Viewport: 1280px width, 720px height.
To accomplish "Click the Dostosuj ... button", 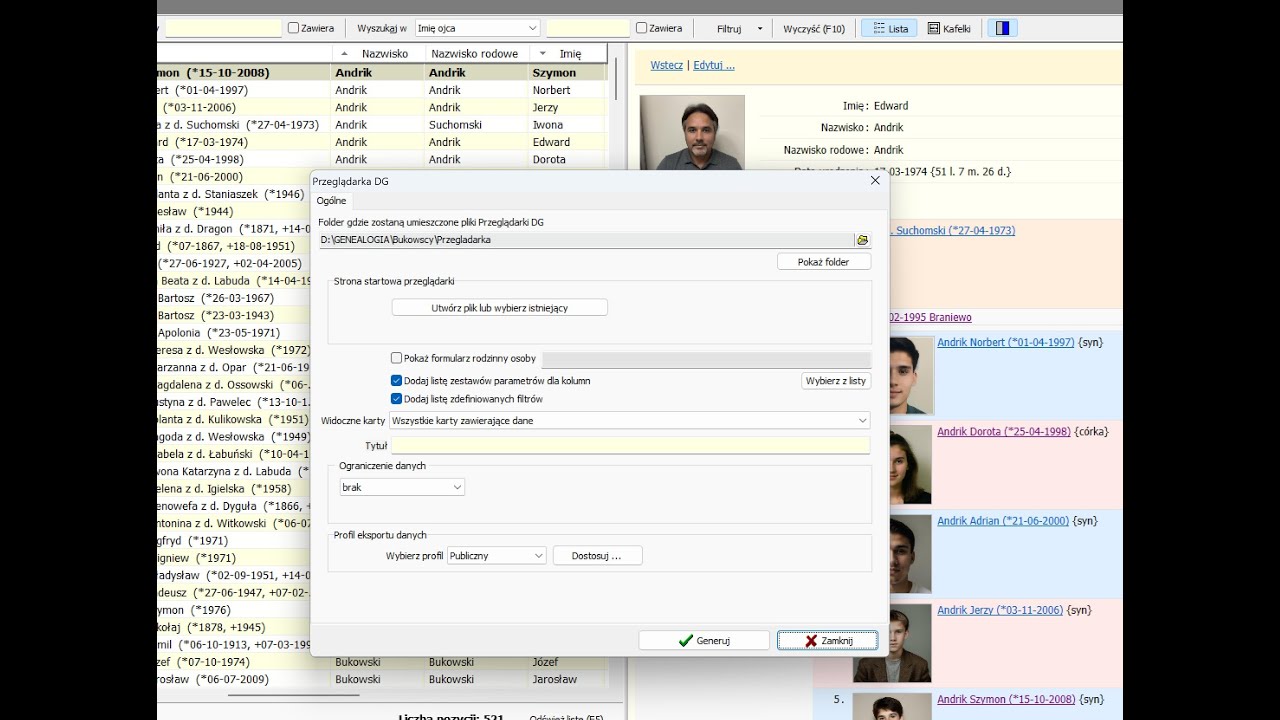I will click(597, 555).
